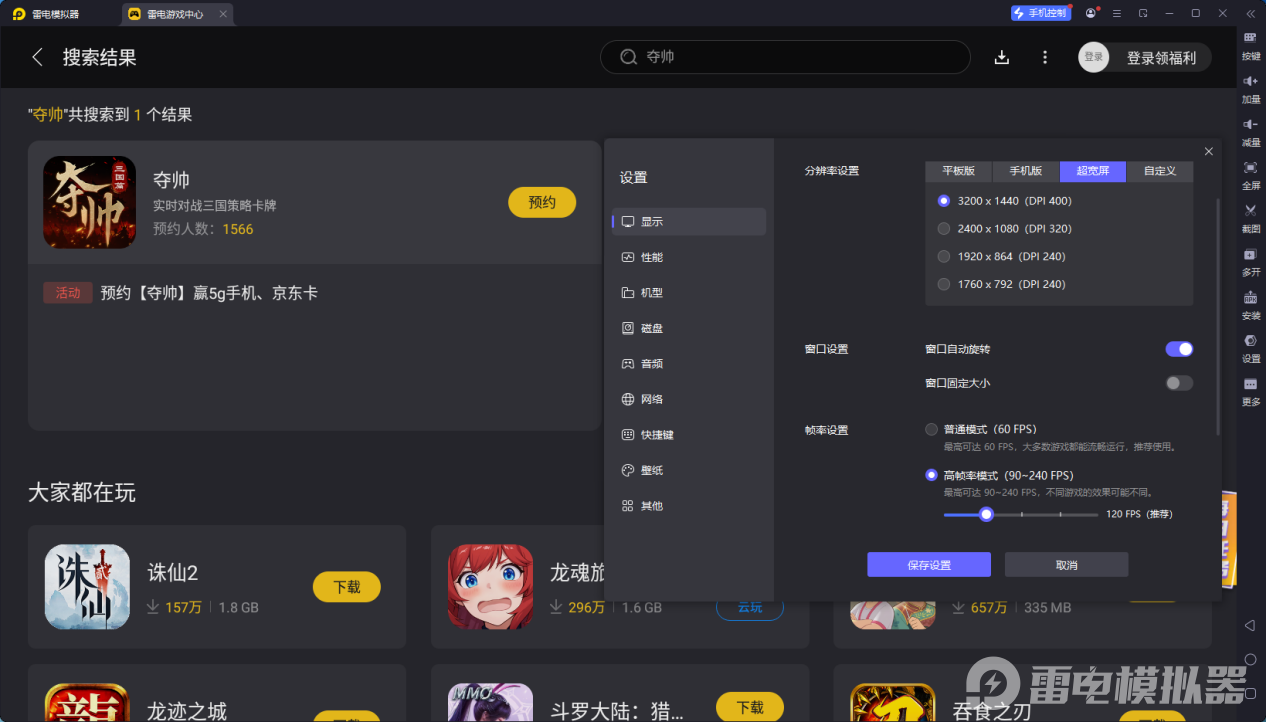Viewport: 1266px width, 722px height.
Task: Click the 下载 button for 斗罗大陆
Action: (750, 707)
